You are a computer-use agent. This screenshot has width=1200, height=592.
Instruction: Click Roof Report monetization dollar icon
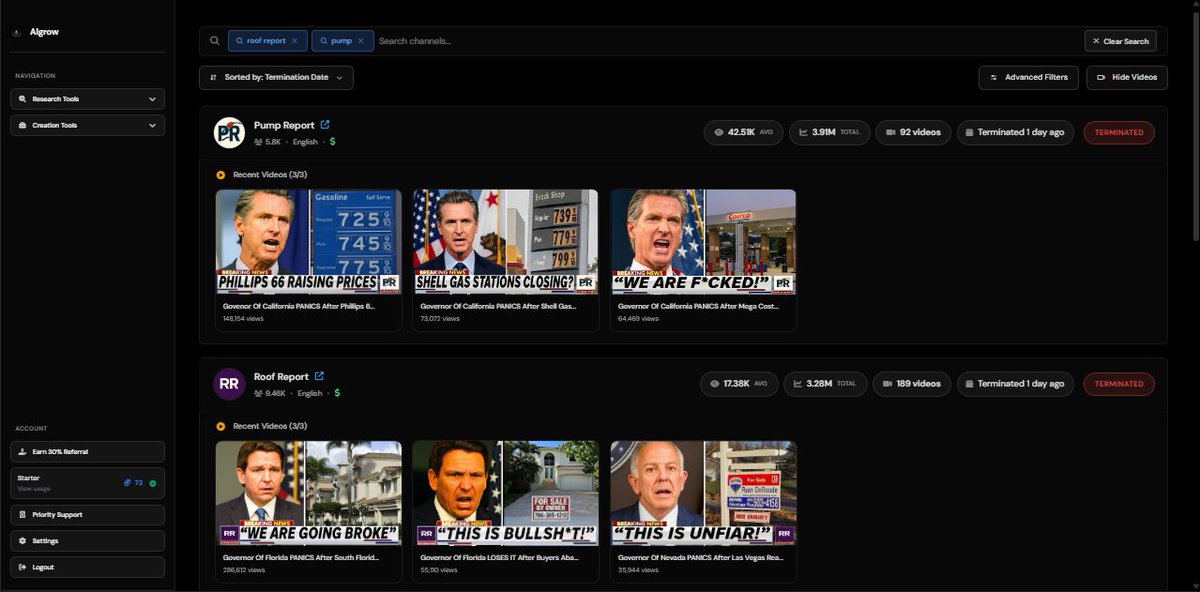click(337, 393)
